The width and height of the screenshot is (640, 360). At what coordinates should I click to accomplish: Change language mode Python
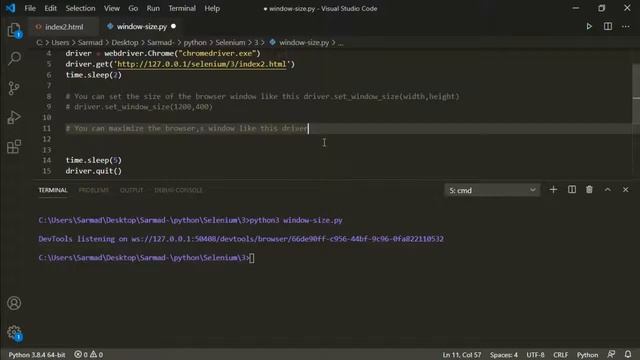(587, 355)
